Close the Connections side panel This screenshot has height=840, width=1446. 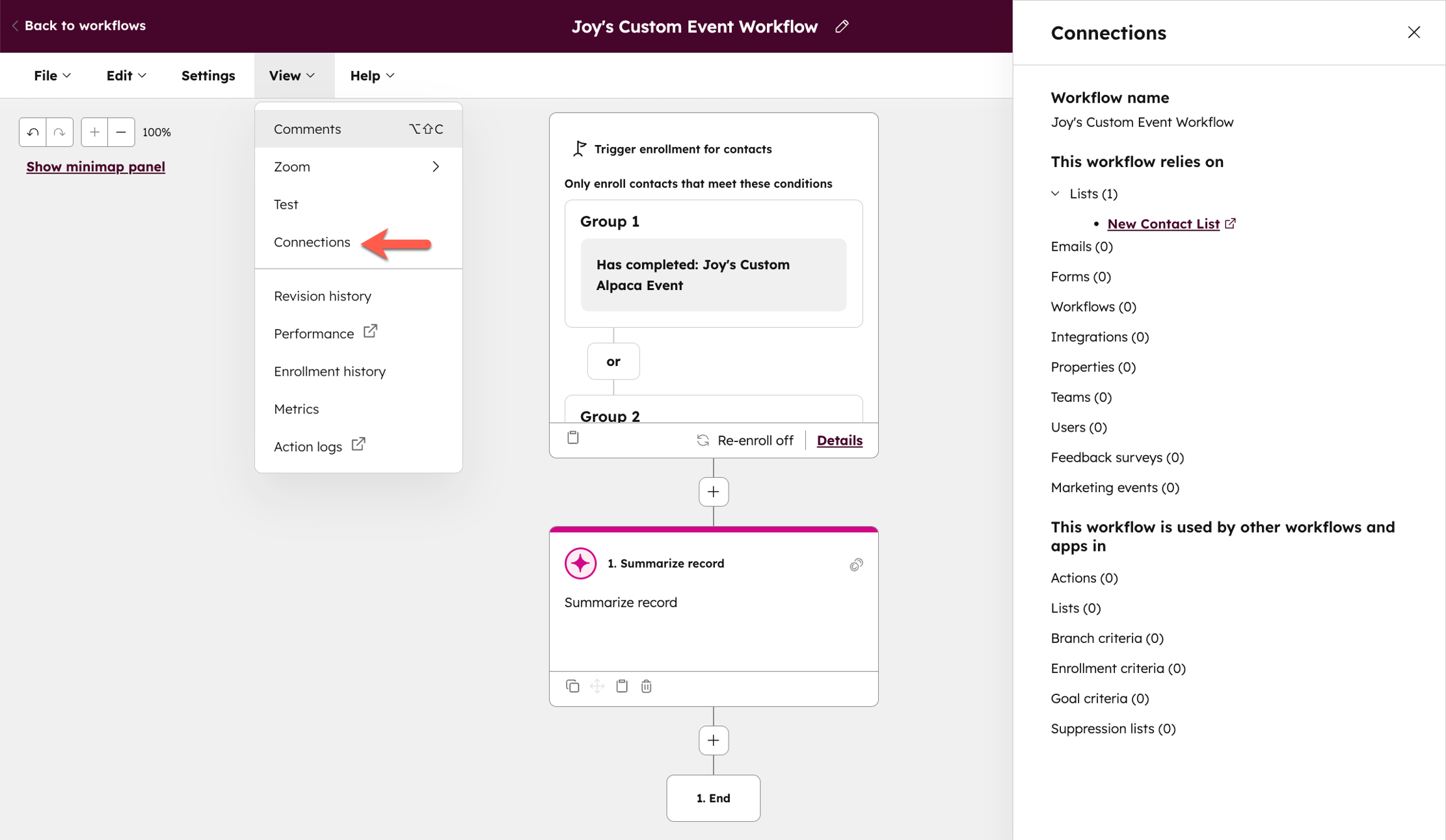[x=1413, y=33]
